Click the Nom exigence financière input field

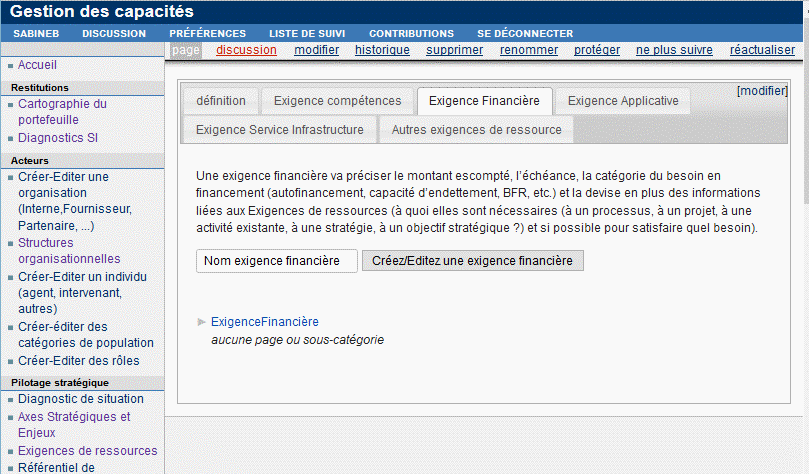(x=277, y=261)
